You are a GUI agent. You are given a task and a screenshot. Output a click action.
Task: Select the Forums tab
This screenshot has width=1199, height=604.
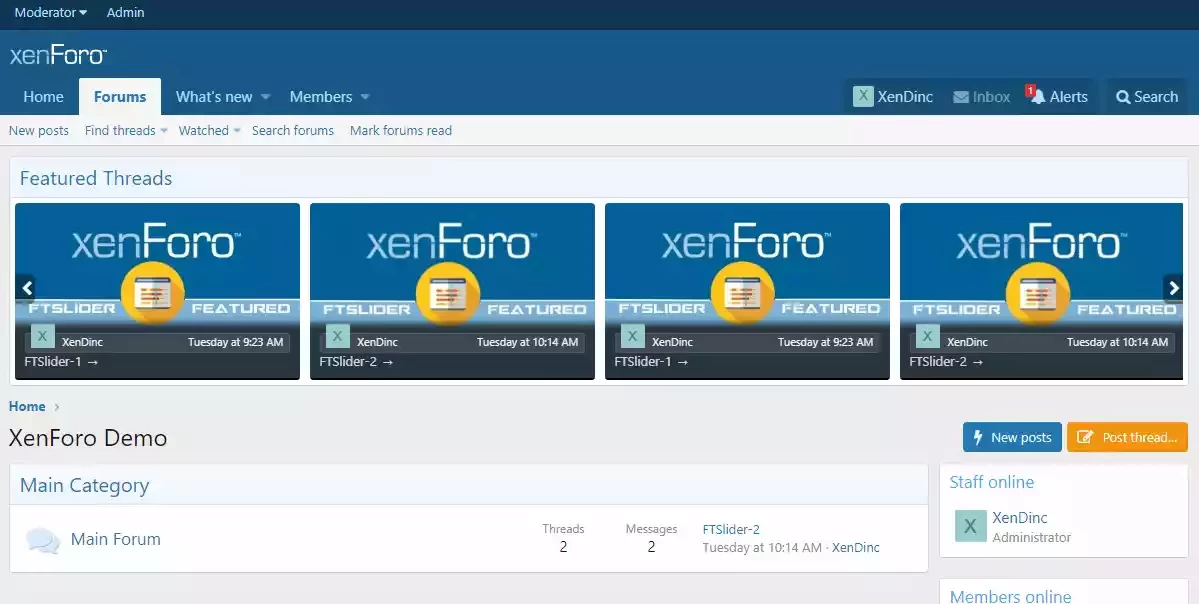[x=120, y=97]
